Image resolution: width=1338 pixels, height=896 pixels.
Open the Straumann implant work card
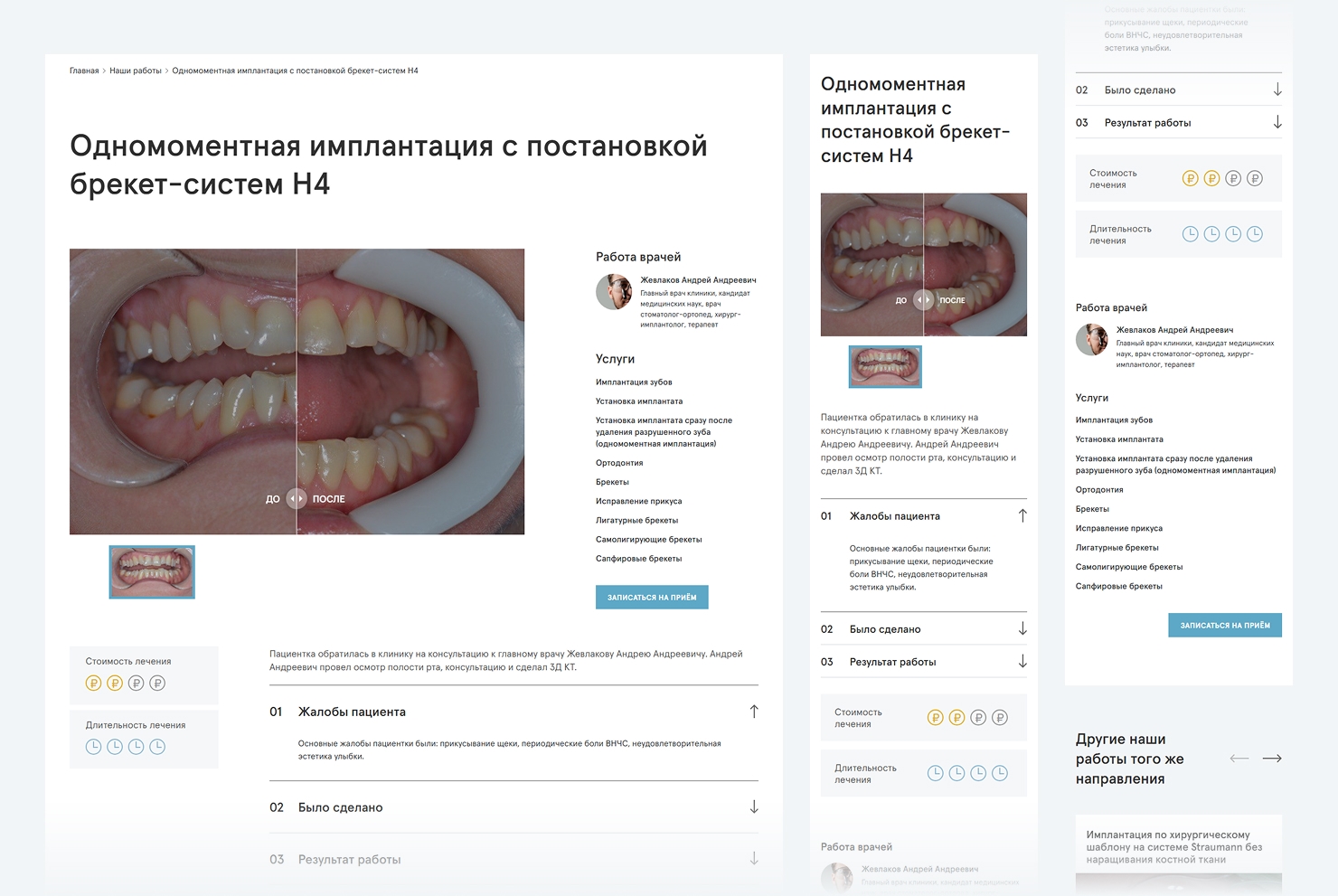click(x=1179, y=855)
